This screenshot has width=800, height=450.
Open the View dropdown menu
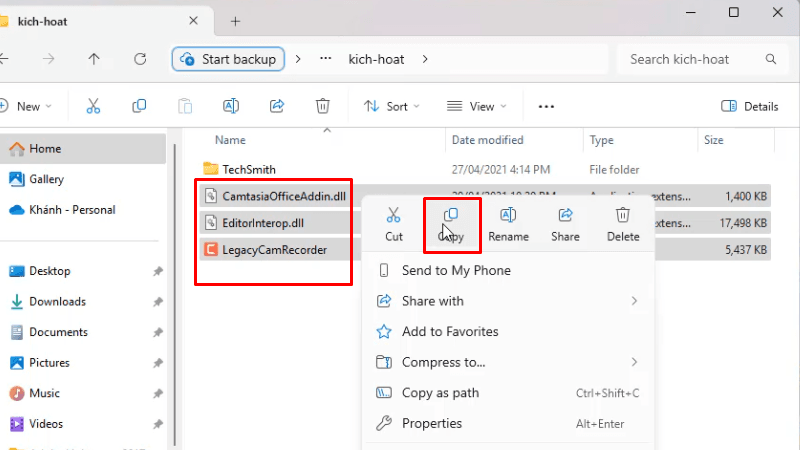pos(475,106)
